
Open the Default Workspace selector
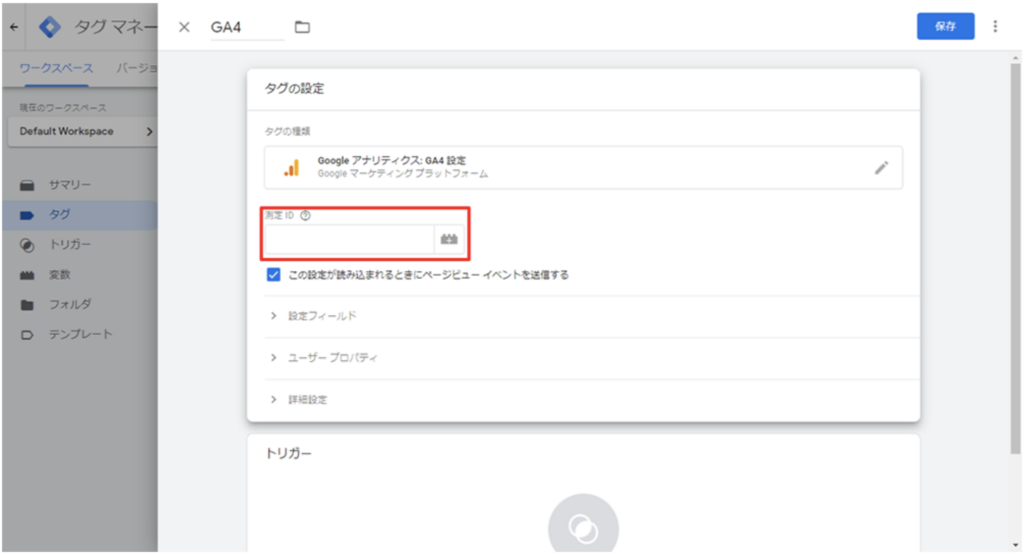point(83,131)
